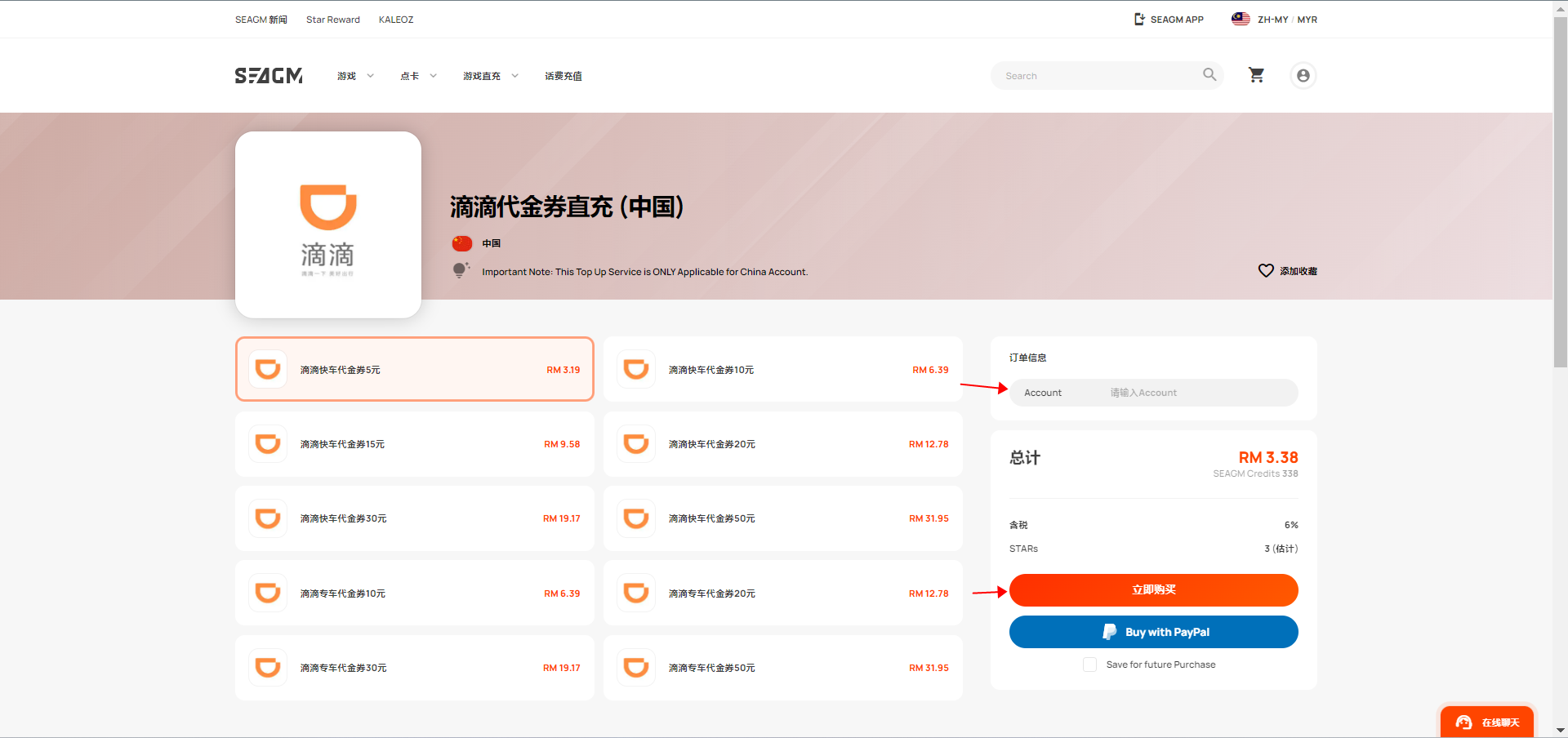Expand the 点卡 menu chevron
Image resolution: width=1568 pixels, height=738 pixels.
[433, 76]
